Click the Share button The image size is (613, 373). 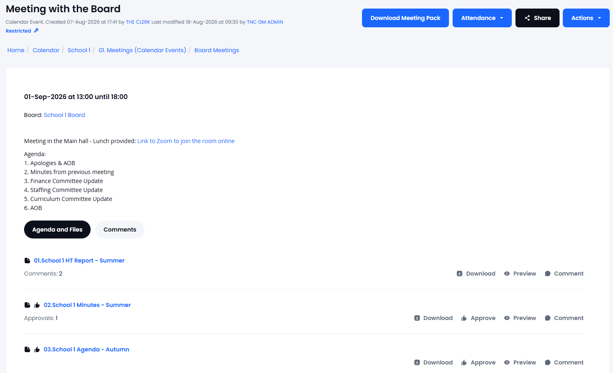537,18
